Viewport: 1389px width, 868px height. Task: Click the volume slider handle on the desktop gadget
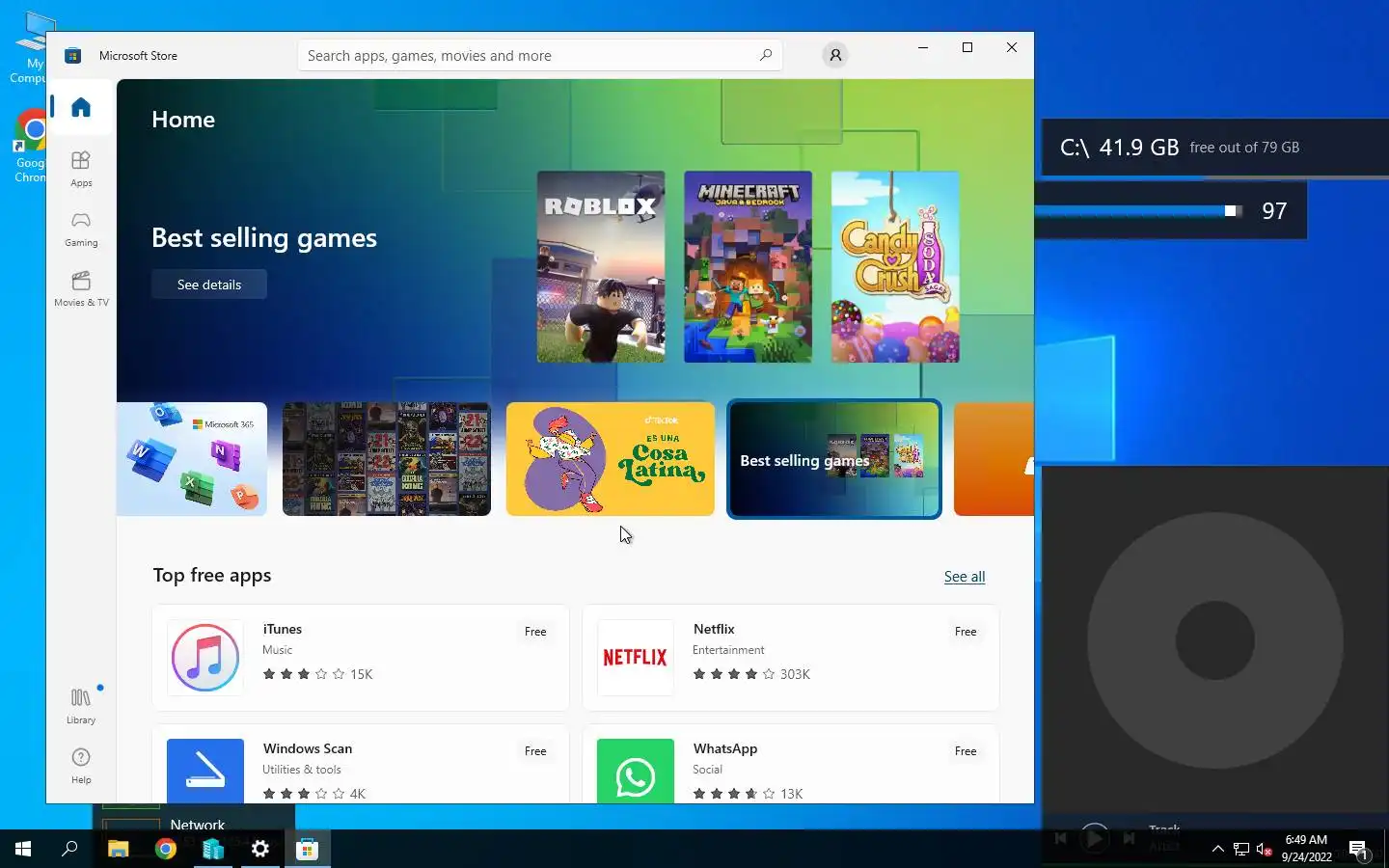(x=1231, y=210)
